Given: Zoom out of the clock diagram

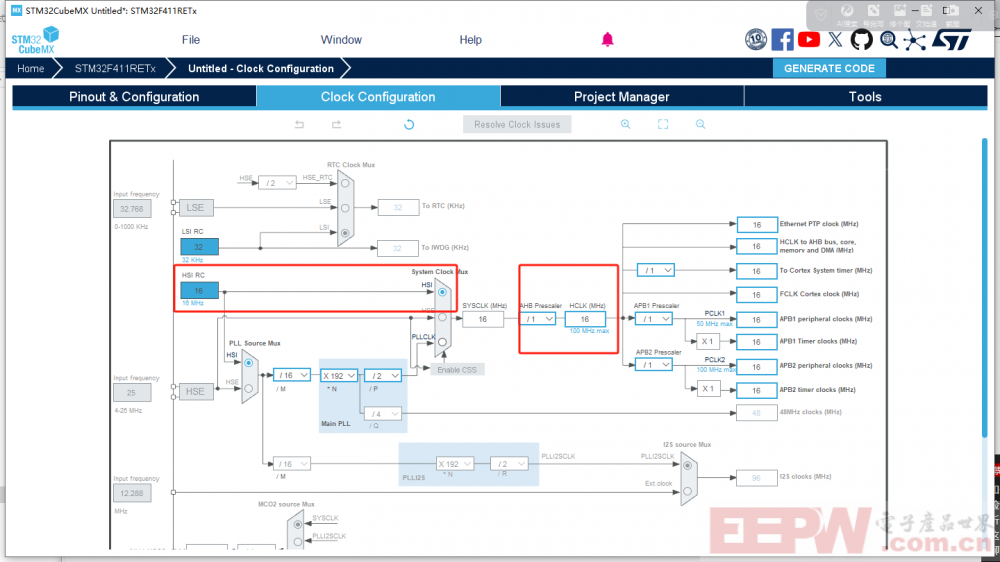Looking at the screenshot, I should (700, 124).
